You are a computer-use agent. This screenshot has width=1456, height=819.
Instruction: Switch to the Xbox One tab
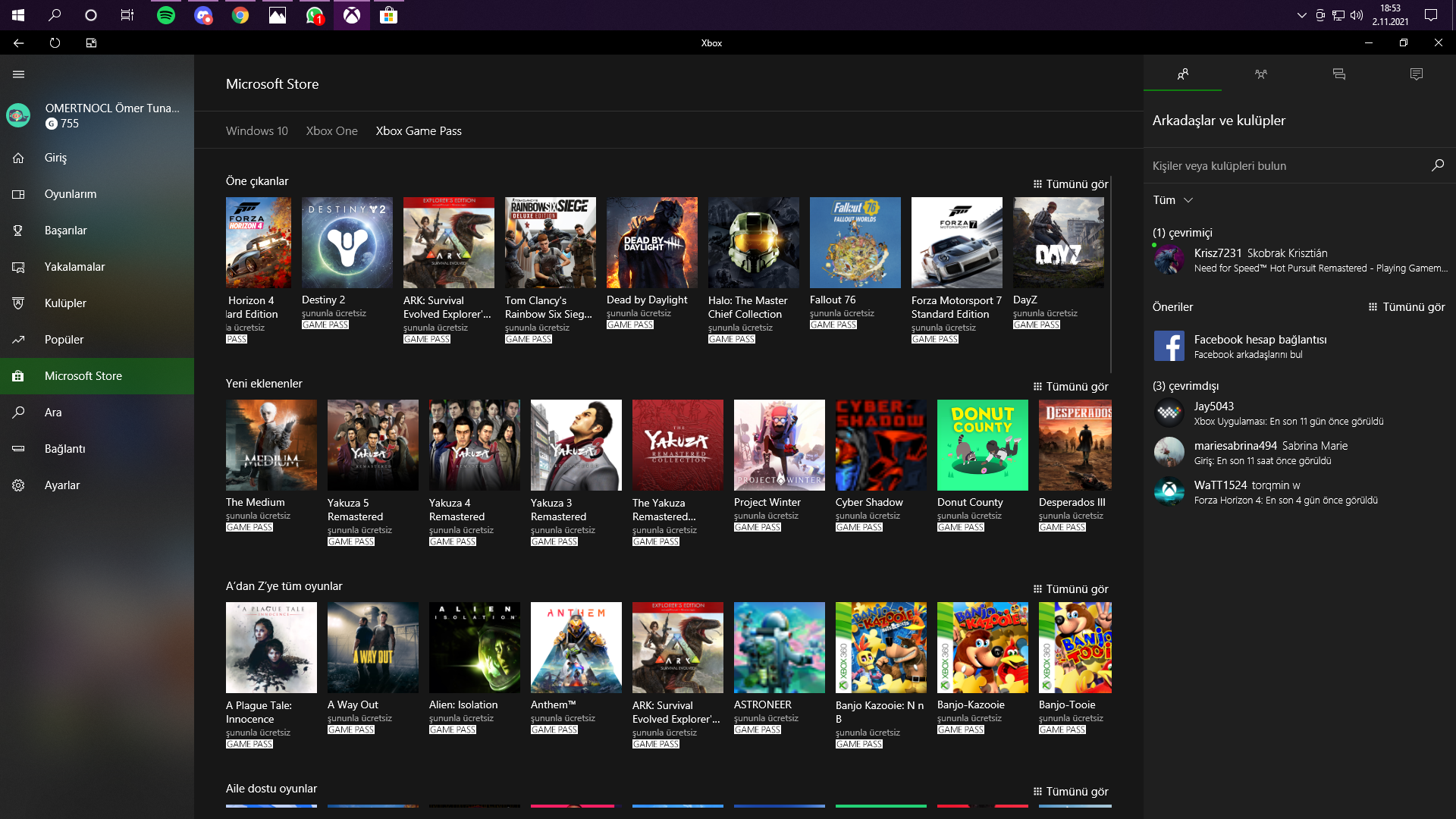(332, 131)
